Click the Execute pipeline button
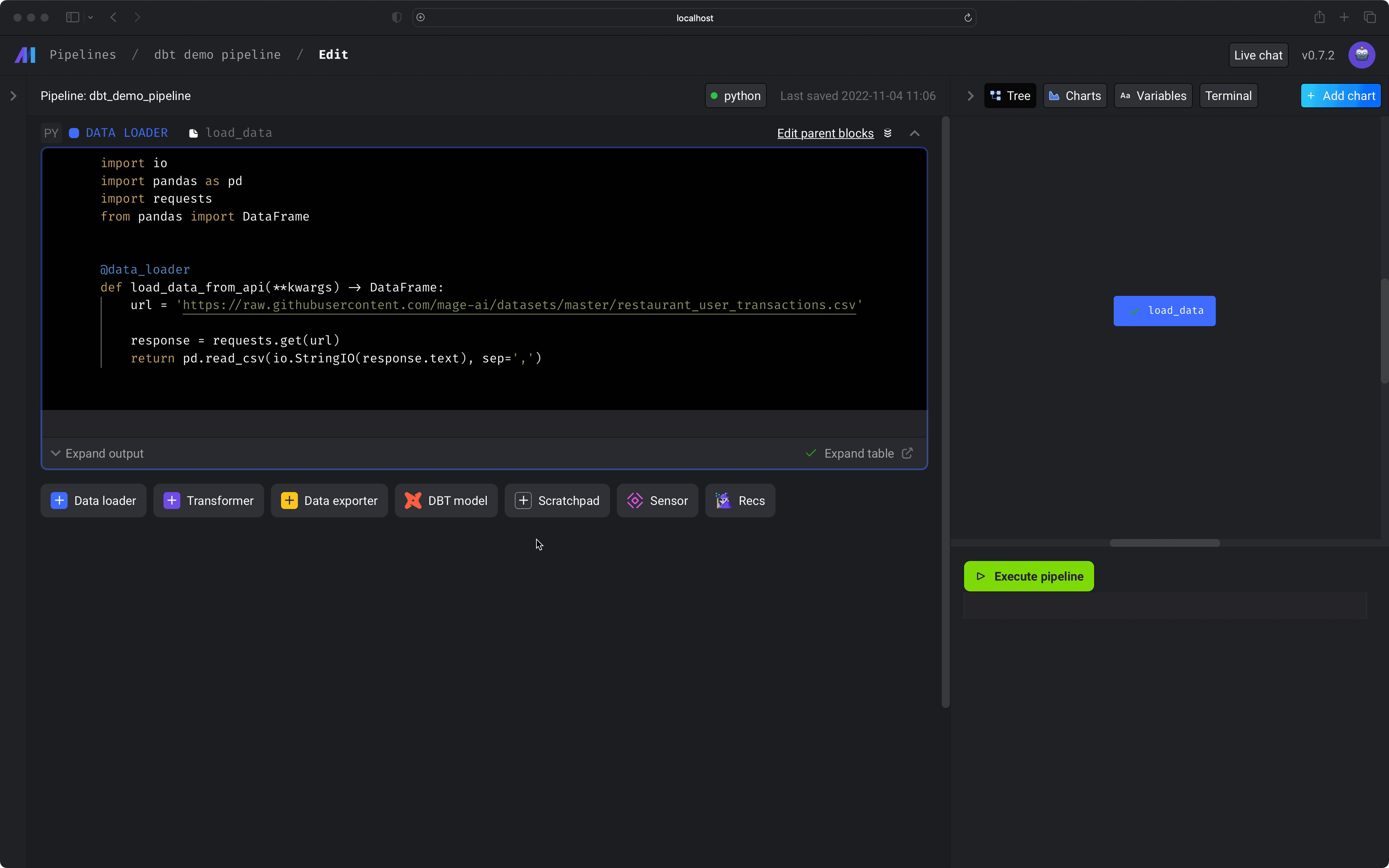The width and height of the screenshot is (1389, 868). 1029,577
